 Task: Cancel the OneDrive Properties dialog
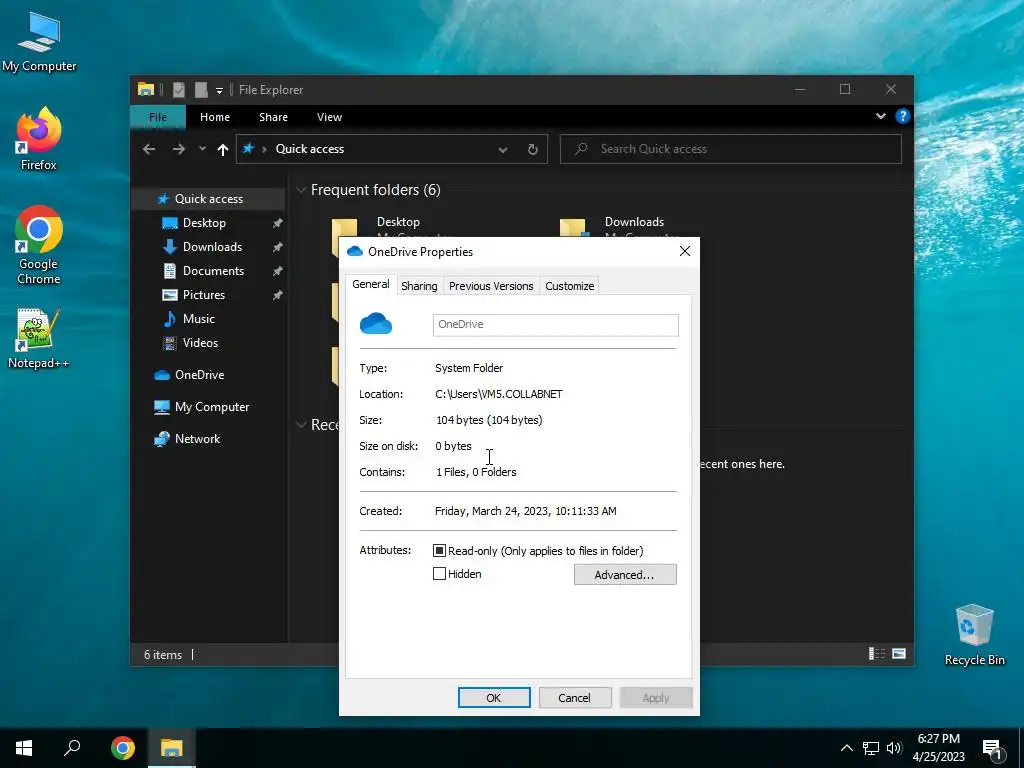click(574, 697)
